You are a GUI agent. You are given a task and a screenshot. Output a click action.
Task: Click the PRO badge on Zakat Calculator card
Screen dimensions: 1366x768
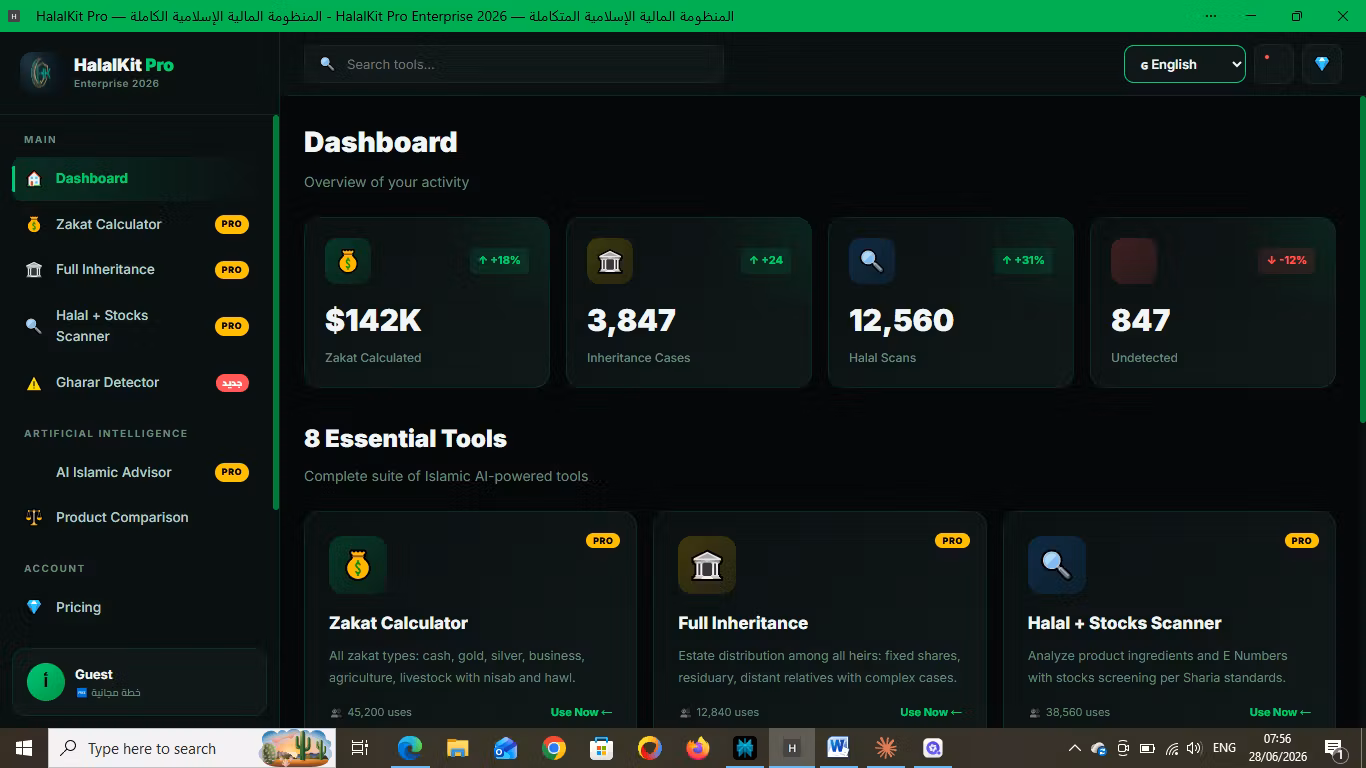(603, 541)
